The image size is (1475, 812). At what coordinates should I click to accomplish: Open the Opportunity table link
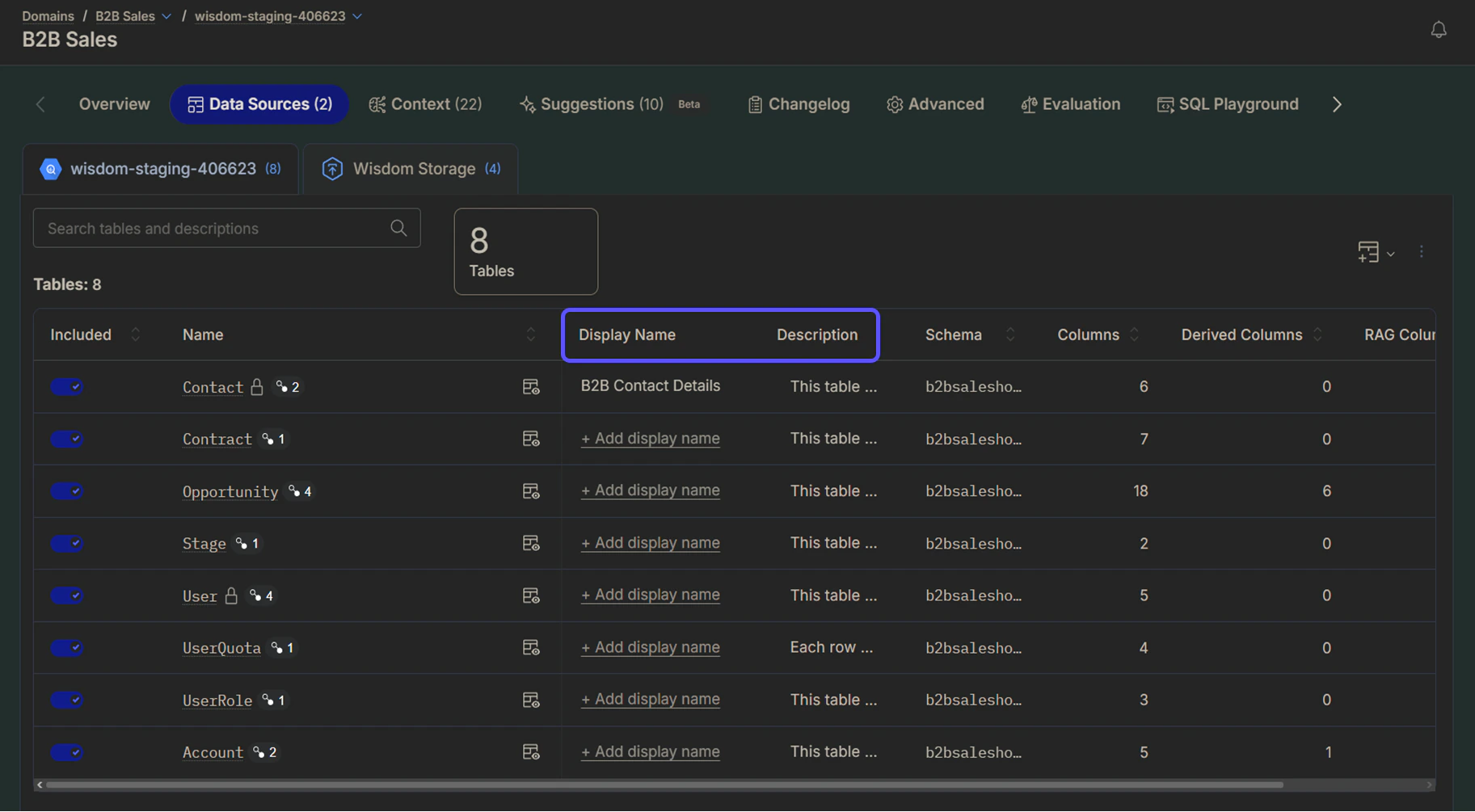[230, 491]
